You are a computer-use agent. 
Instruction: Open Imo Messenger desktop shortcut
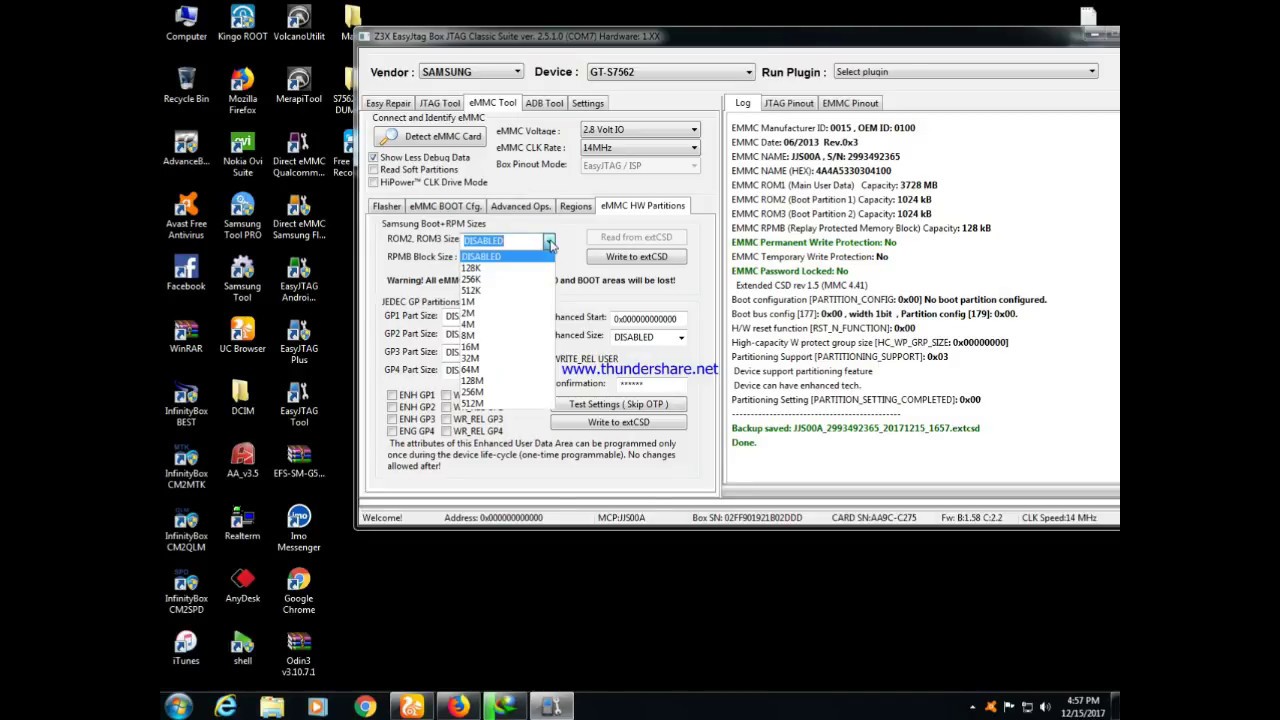click(x=298, y=529)
